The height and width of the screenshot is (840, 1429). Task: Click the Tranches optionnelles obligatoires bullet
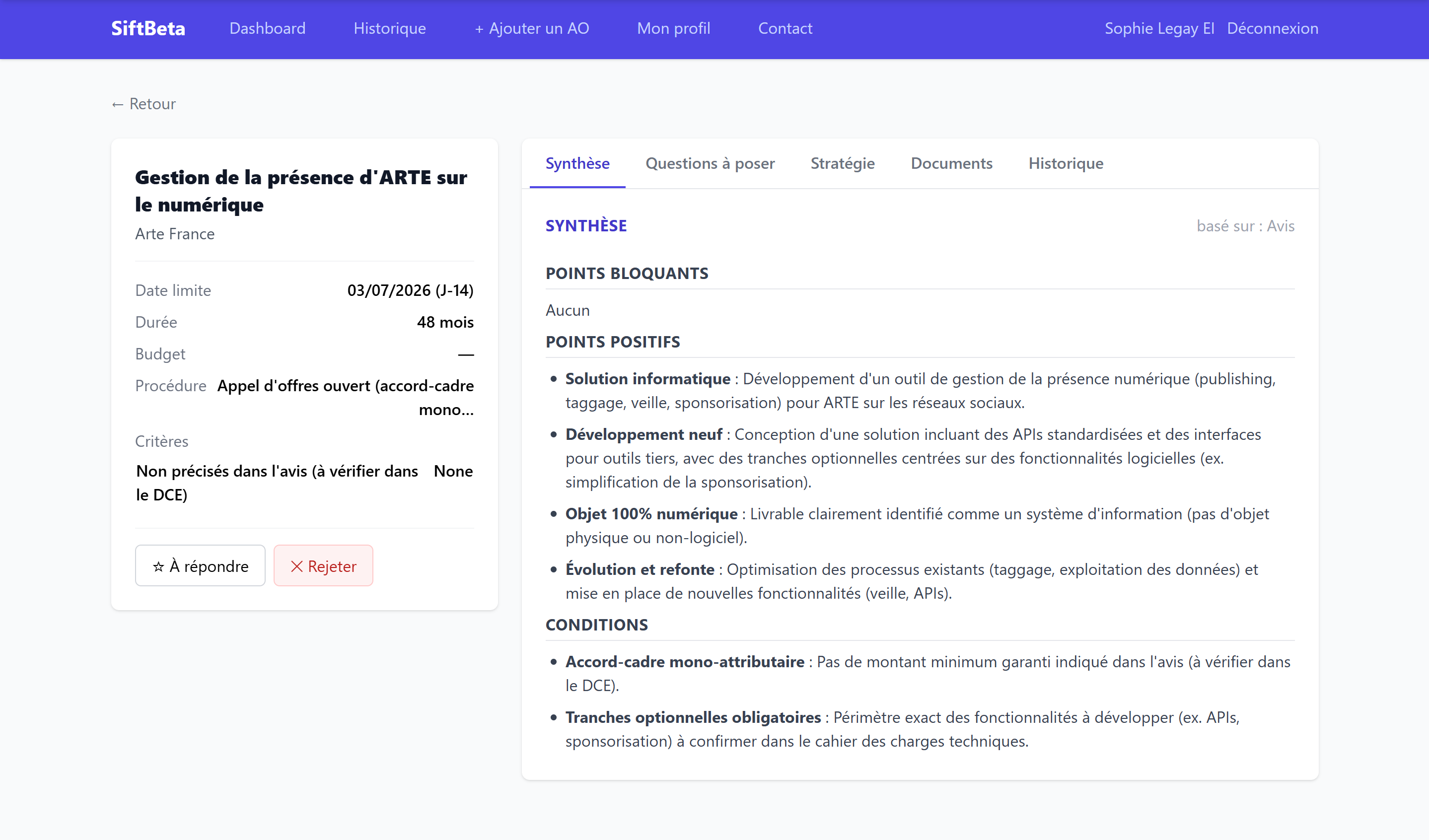click(903, 729)
